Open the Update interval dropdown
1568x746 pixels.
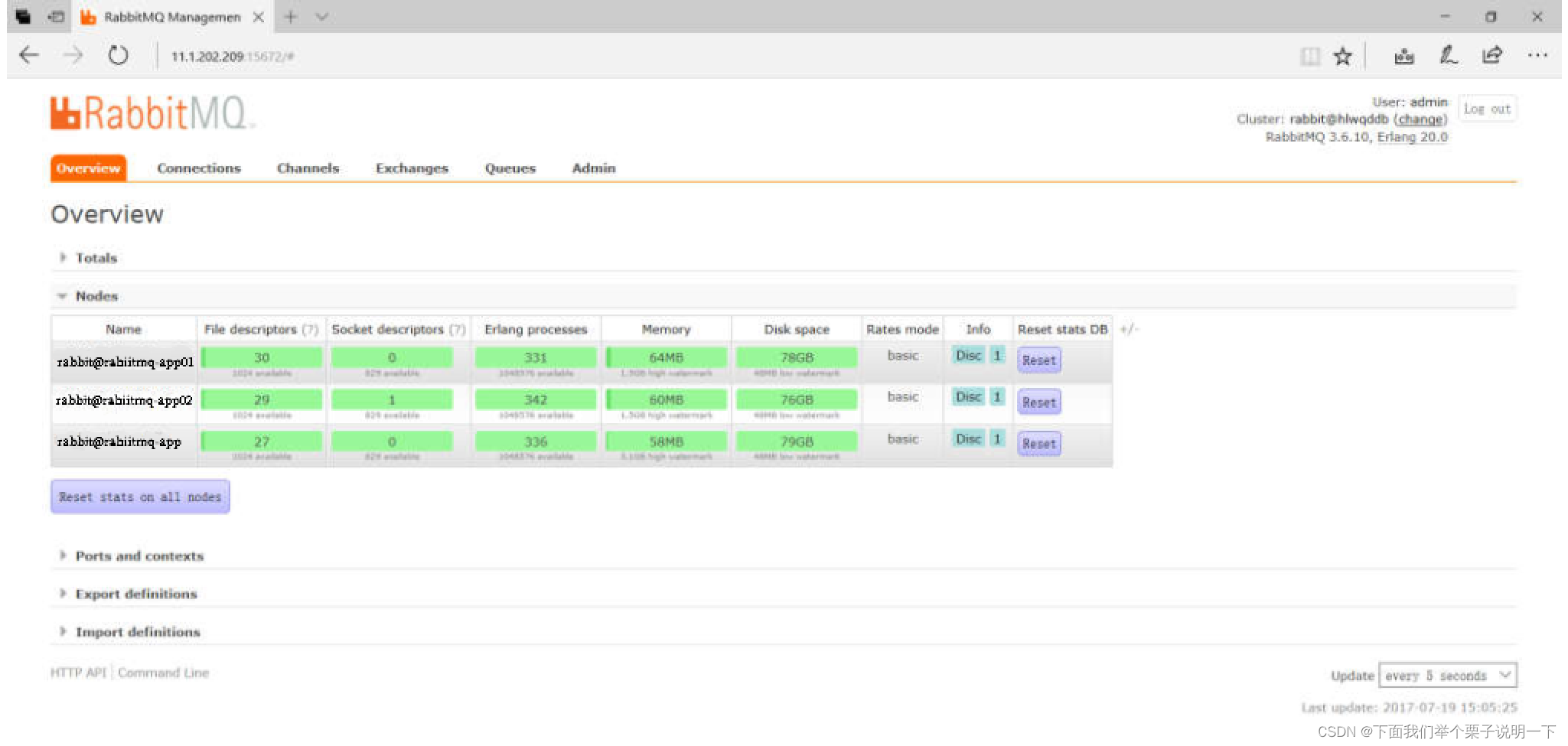click(x=1448, y=676)
